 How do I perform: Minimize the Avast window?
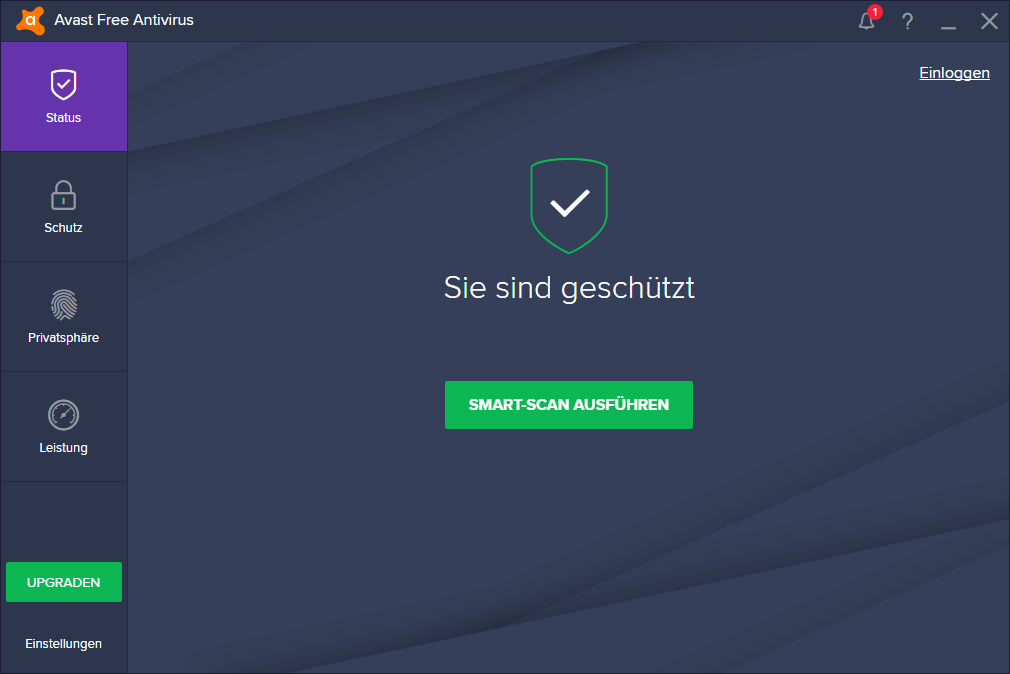948,22
